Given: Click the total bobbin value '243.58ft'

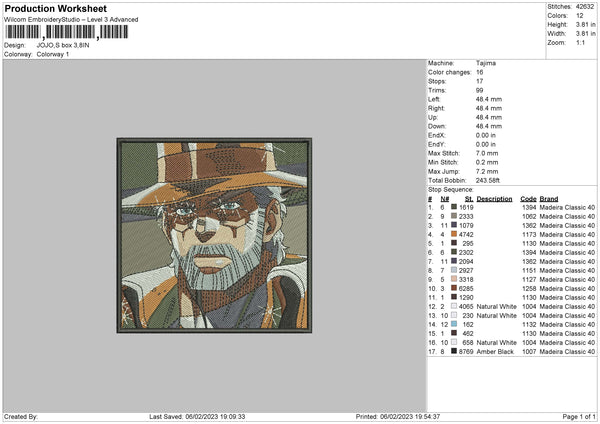Looking at the screenshot, I should coord(488,180).
